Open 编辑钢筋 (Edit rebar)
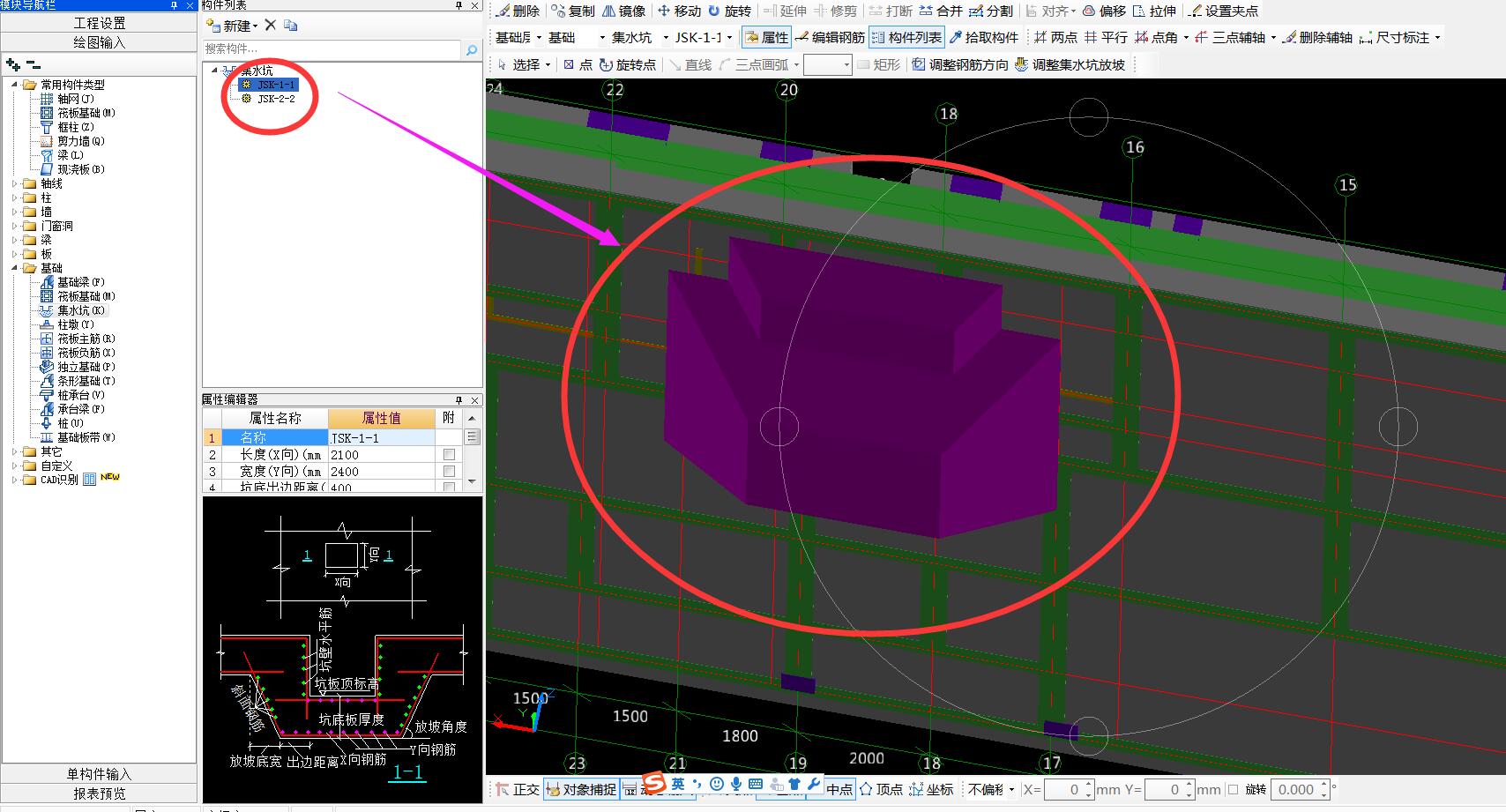The height and width of the screenshot is (812, 1506). coord(830,37)
